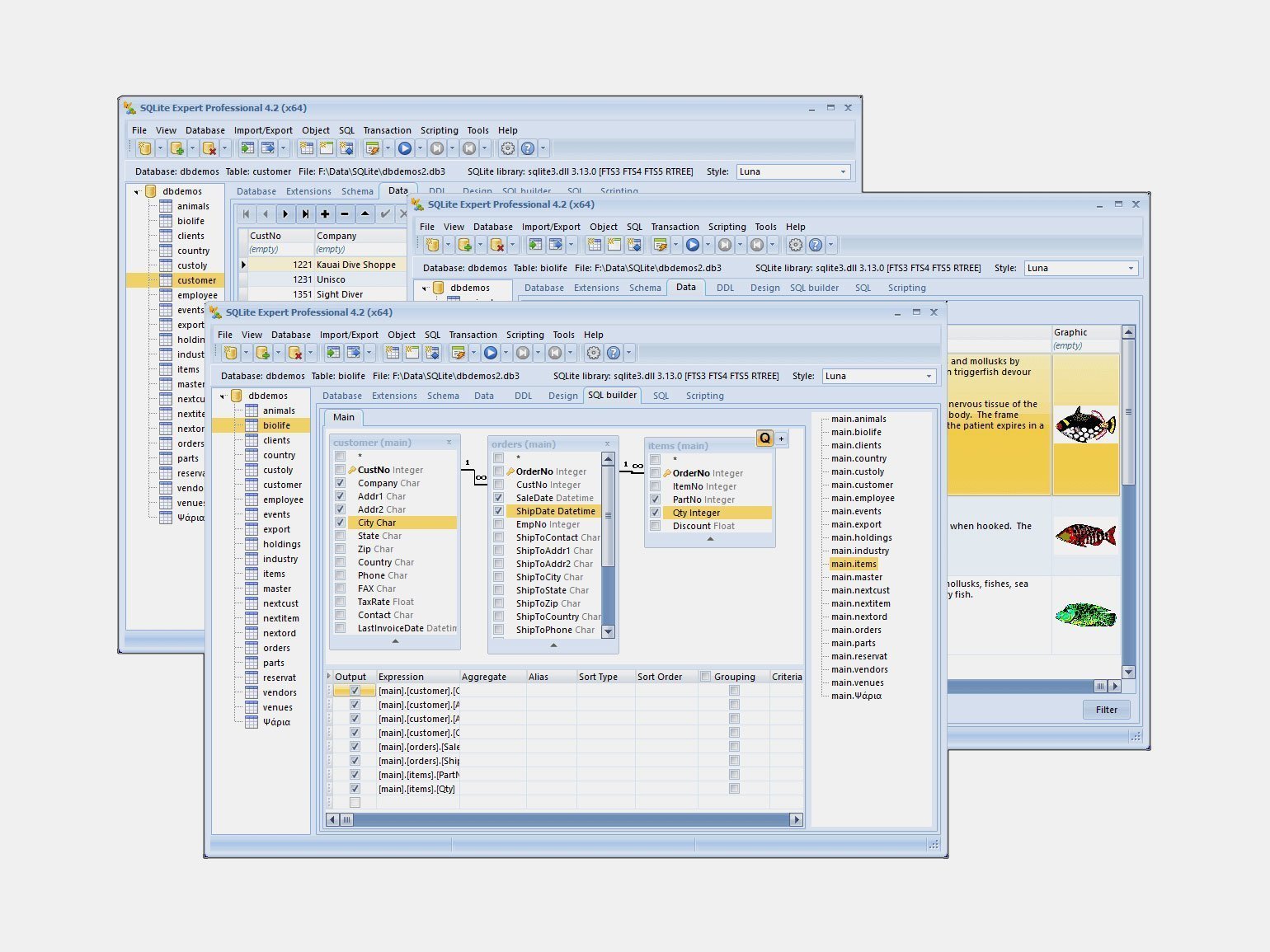Image resolution: width=1270 pixels, height=952 pixels.
Task: Click the export data icon in the front window toolbar
Action: pyautogui.click(x=353, y=353)
